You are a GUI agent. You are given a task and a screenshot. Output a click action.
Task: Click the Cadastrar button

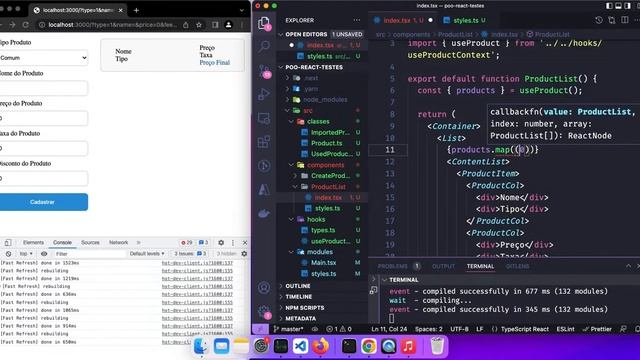pos(43,202)
